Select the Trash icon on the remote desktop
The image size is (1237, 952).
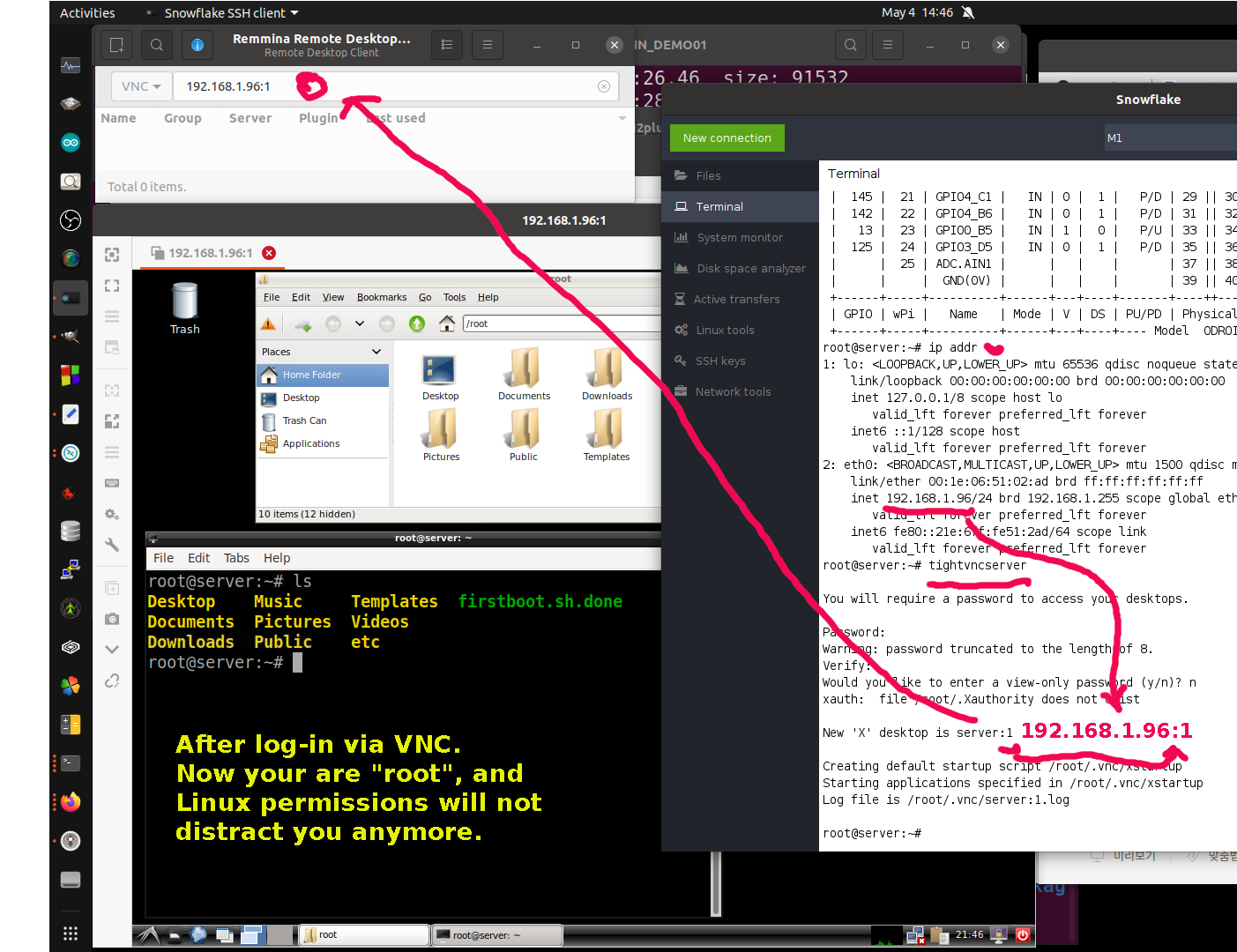(x=185, y=309)
